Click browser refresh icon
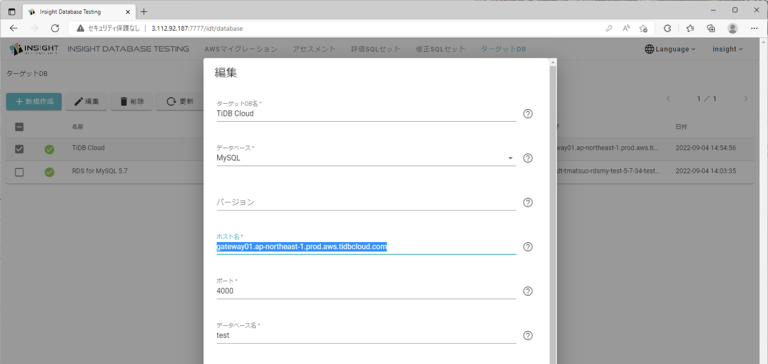The height and width of the screenshot is (364, 768). point(55,28)
